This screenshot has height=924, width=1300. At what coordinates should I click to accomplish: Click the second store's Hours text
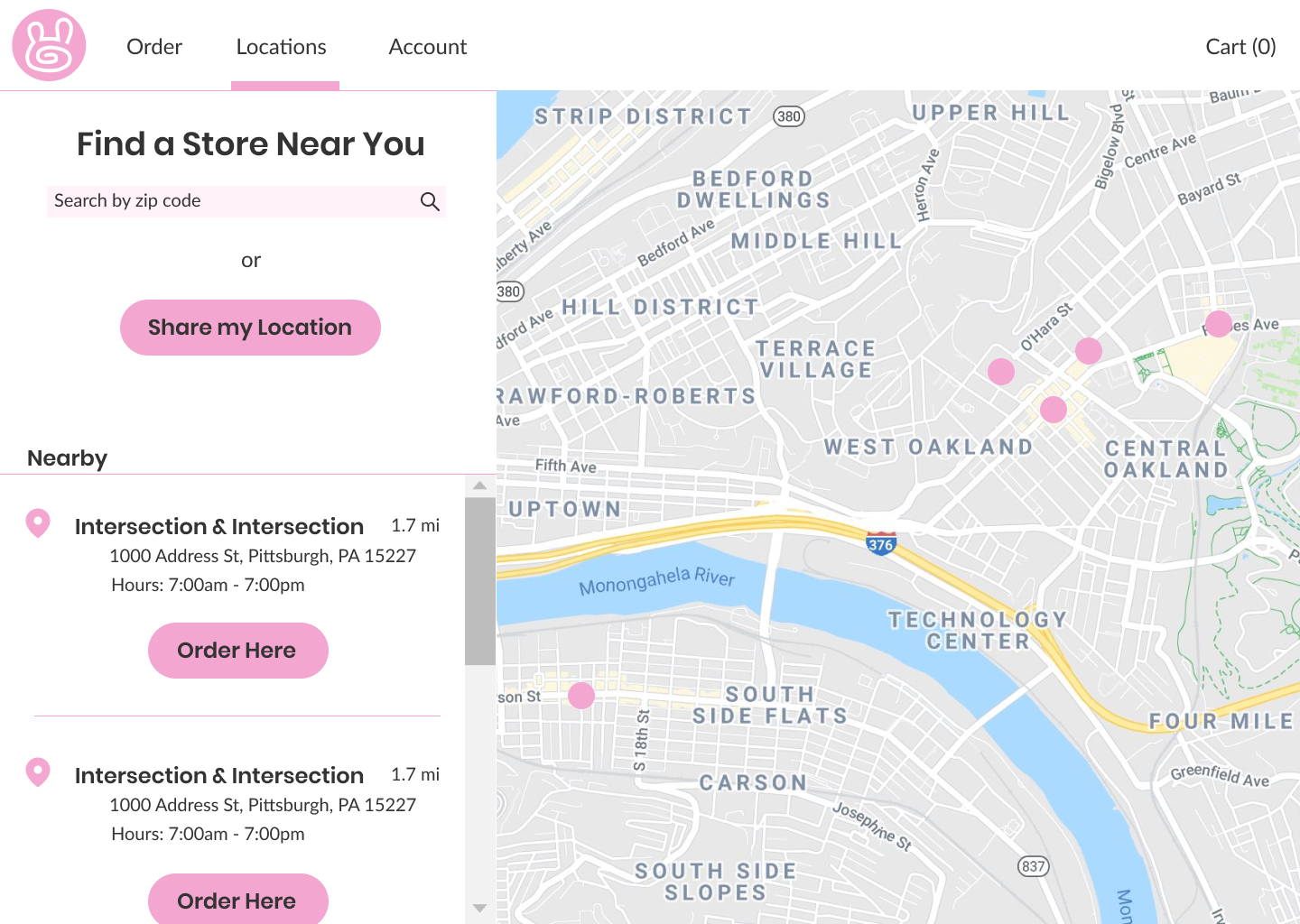click(208, 834)
